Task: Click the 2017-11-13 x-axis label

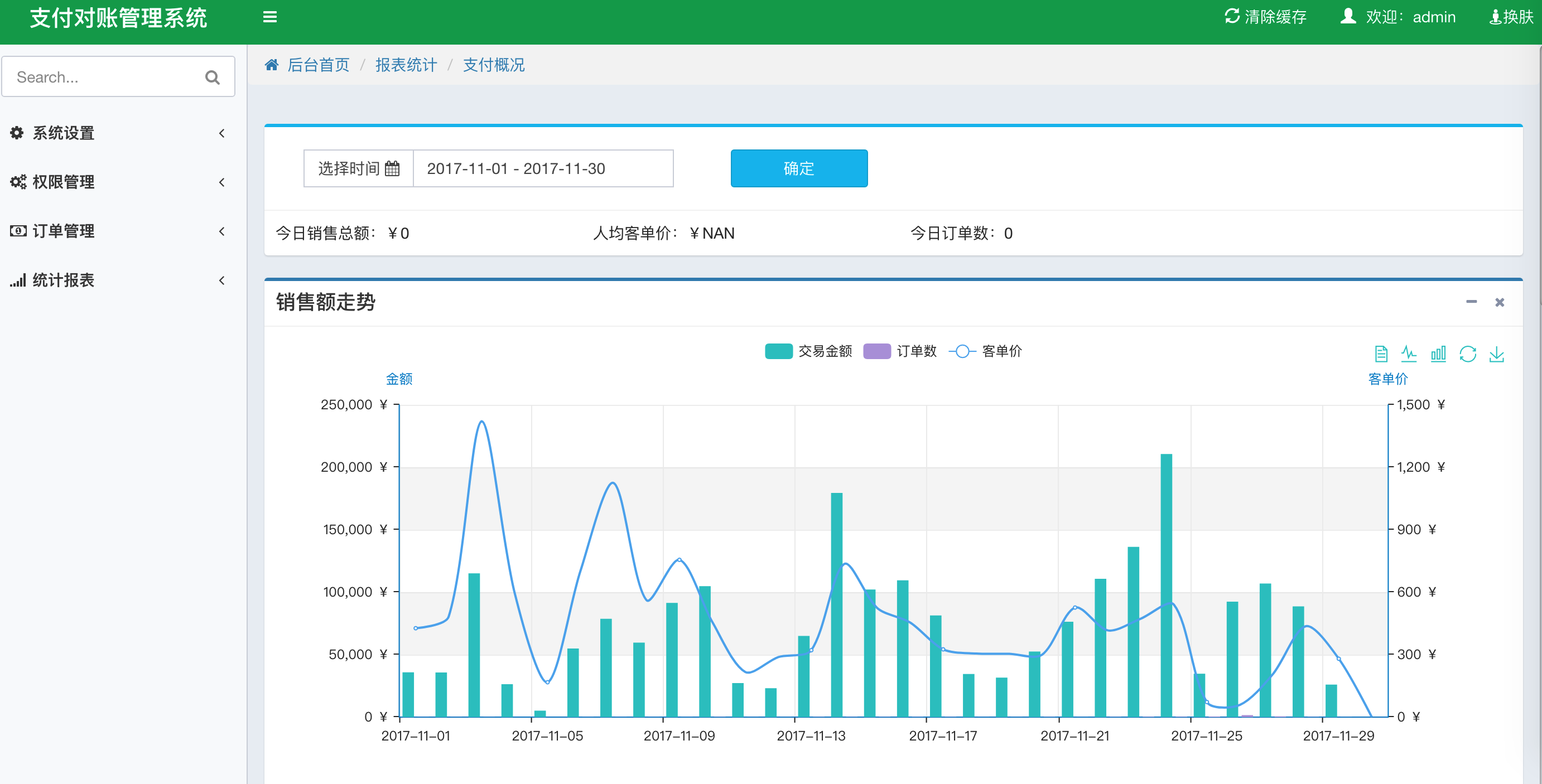Action: (x=811, y=735)
